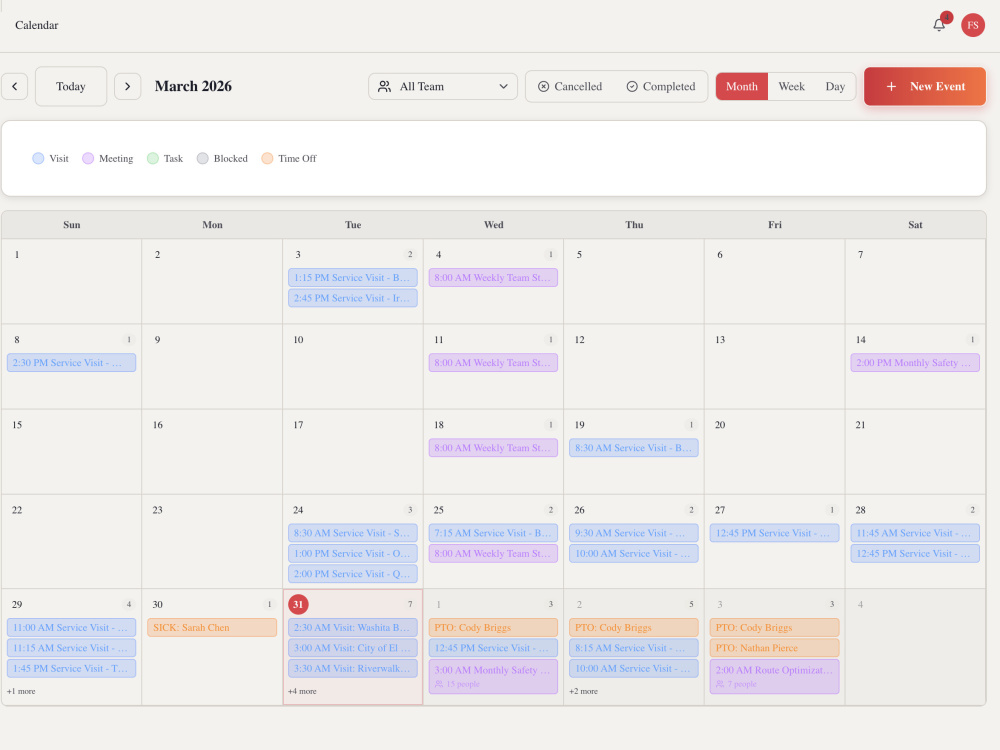
Task: Switch to Week view
Action: (791, 86)
